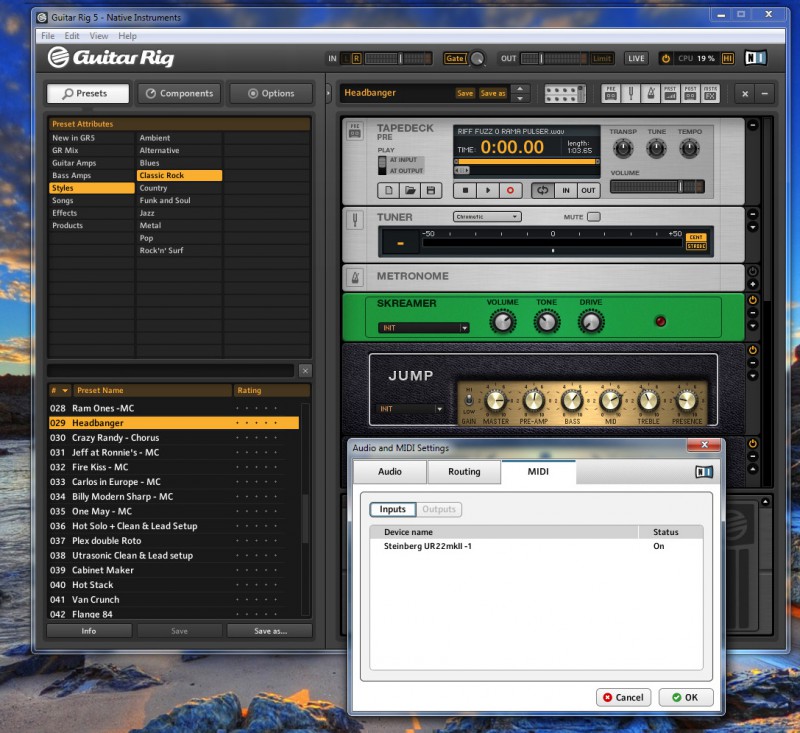Click the Guitar Rig logo
The width and height of the screenshot is (800, 733).
111,57
